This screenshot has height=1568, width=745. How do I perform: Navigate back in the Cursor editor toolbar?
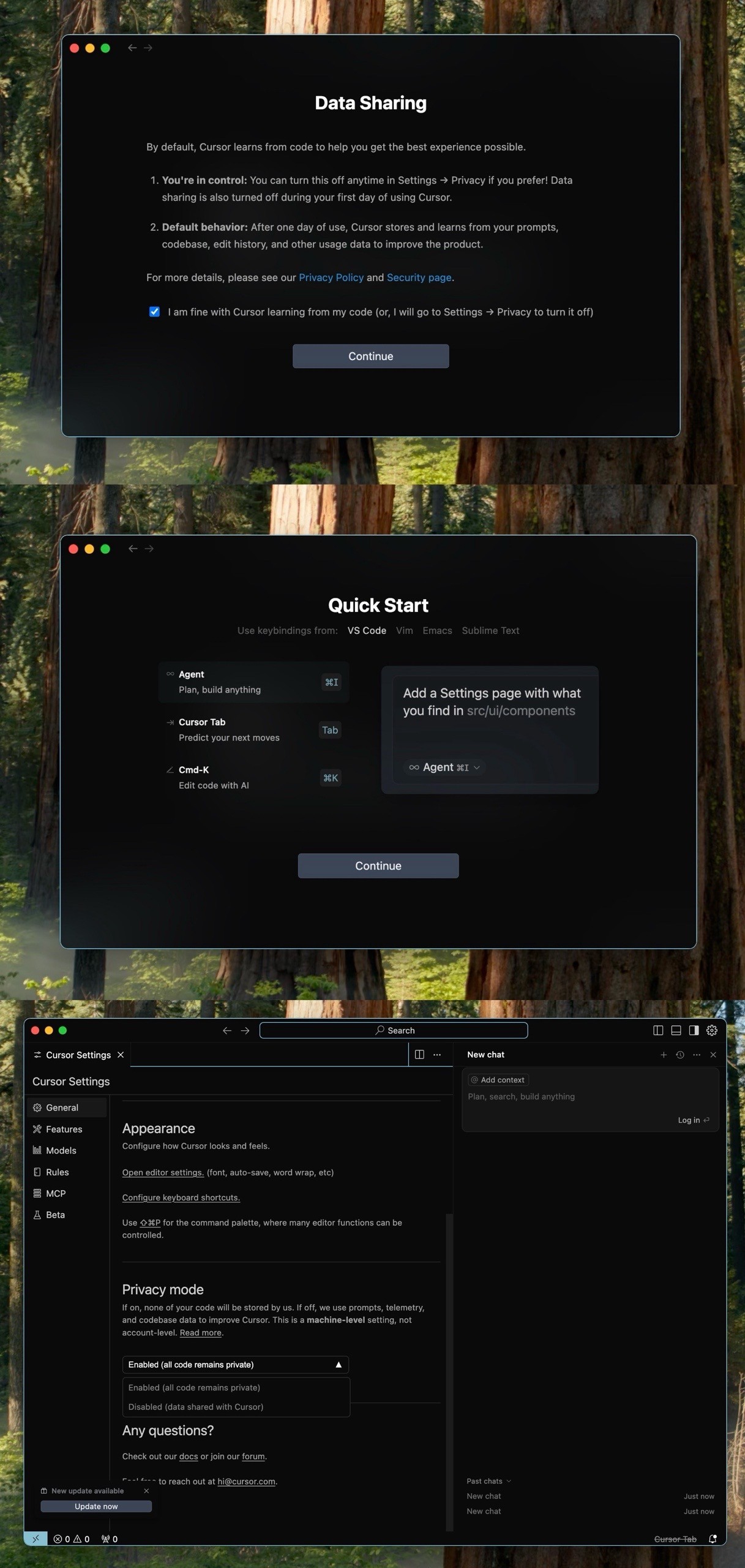coord(227,1030)
